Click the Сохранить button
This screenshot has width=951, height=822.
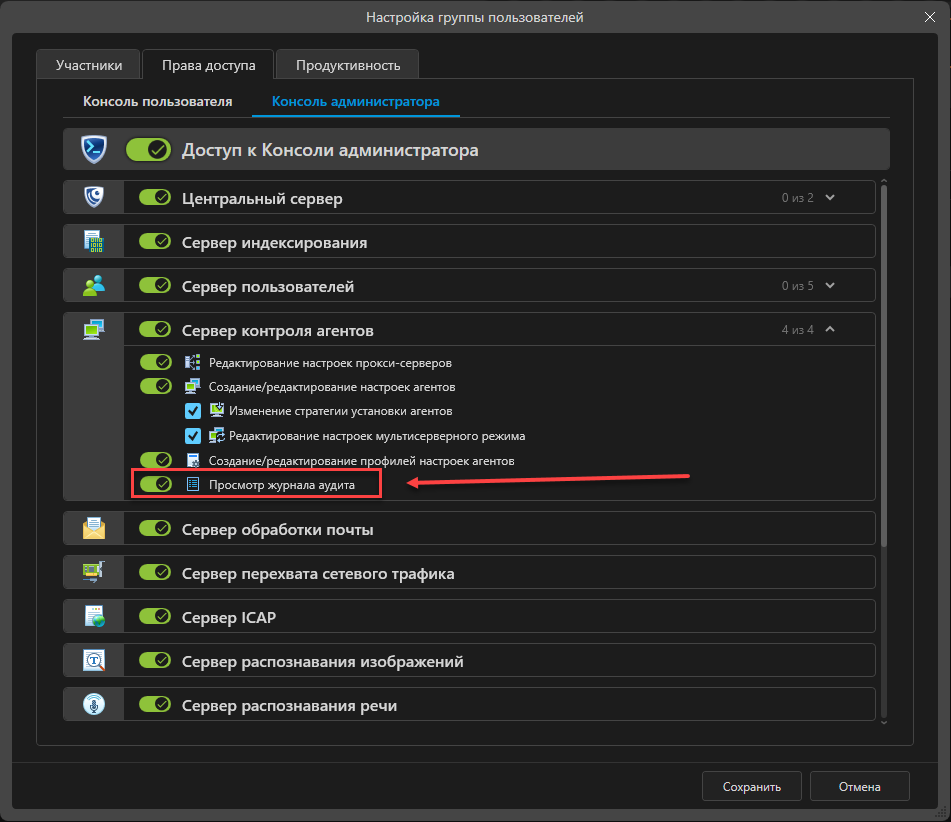tap(751, 787)
